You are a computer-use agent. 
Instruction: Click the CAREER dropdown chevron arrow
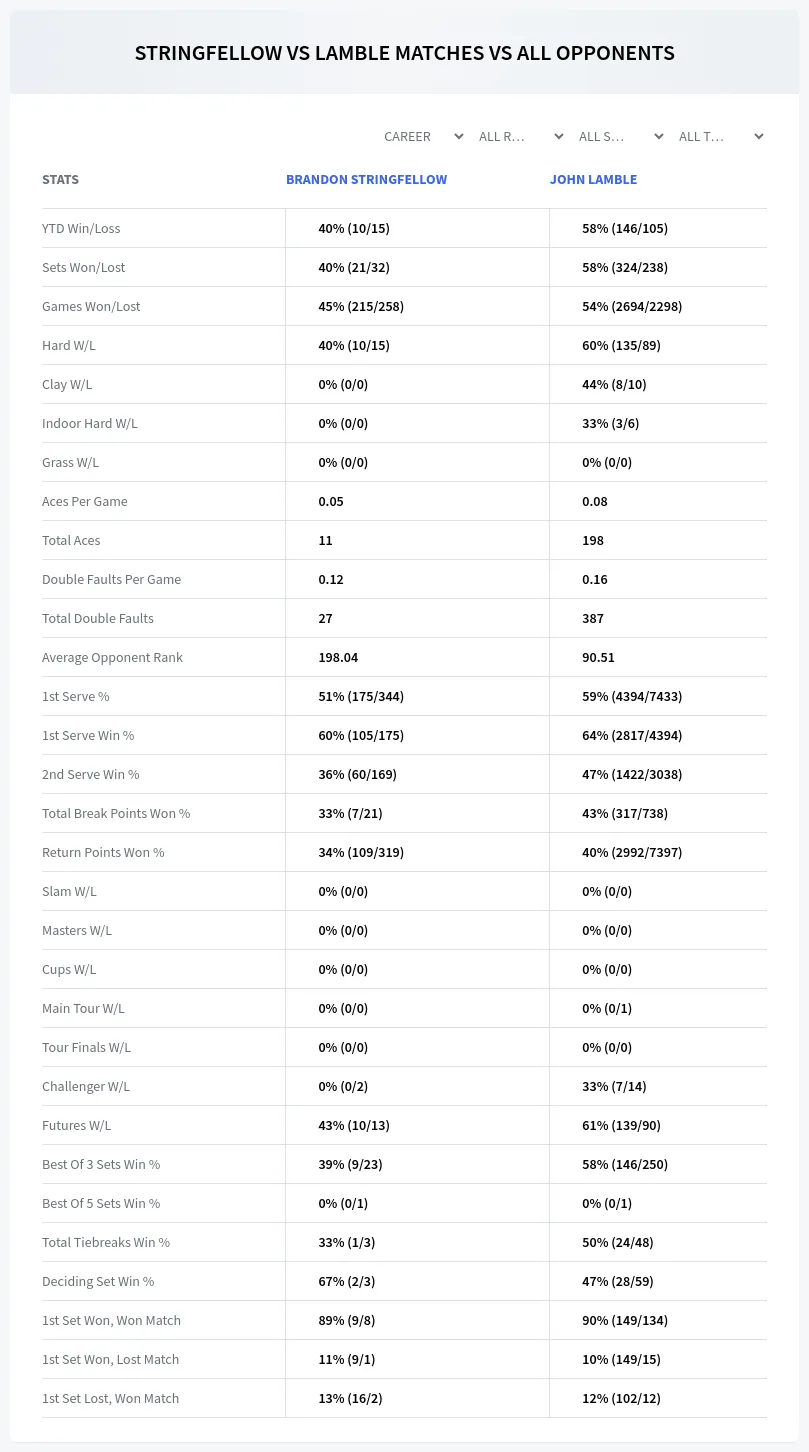459,136
